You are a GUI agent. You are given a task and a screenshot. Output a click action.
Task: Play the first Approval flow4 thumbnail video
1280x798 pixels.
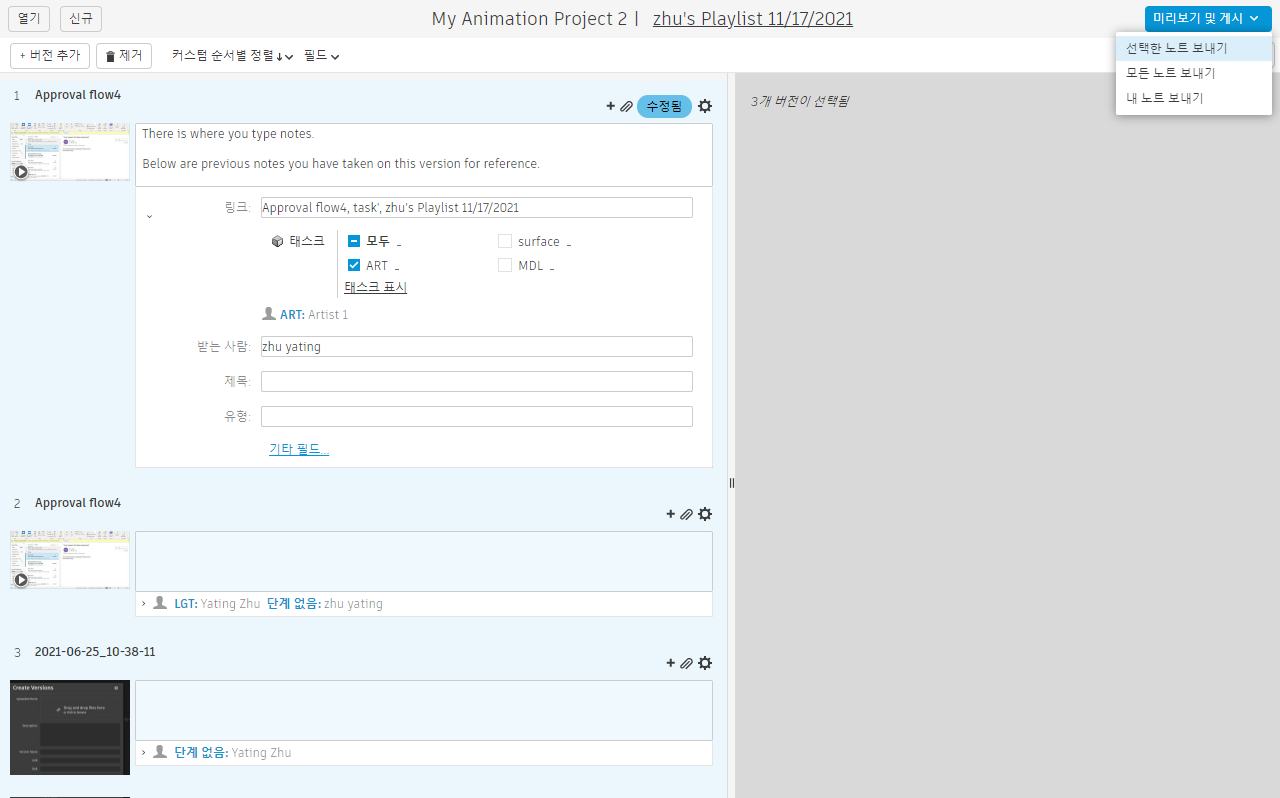click(21, 171)
